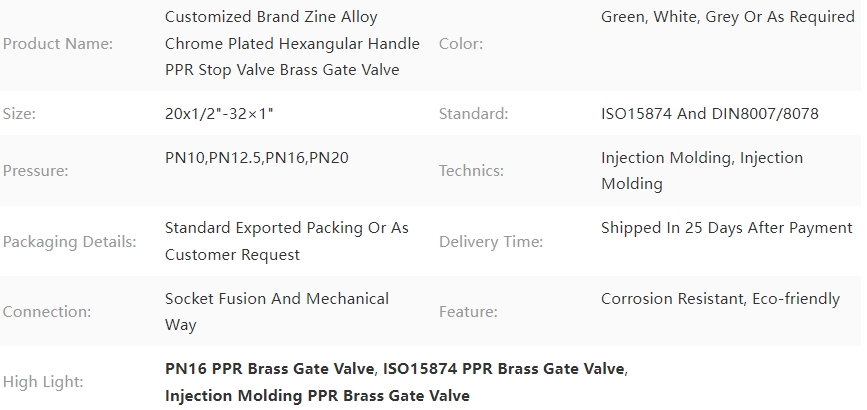The height and width of the screenshot is (410, 867).
Task: Click the product name value text
Action: 292,43
